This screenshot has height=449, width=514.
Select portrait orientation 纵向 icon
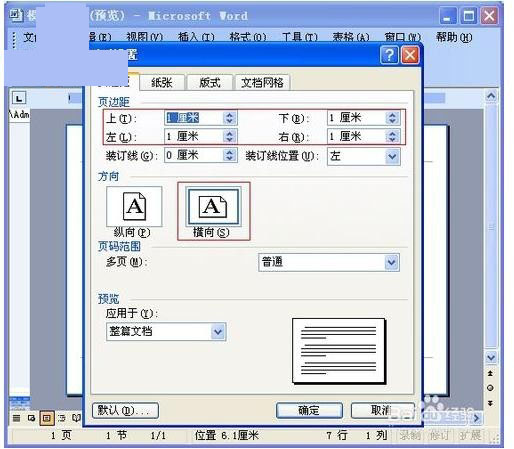pos(134,206)
